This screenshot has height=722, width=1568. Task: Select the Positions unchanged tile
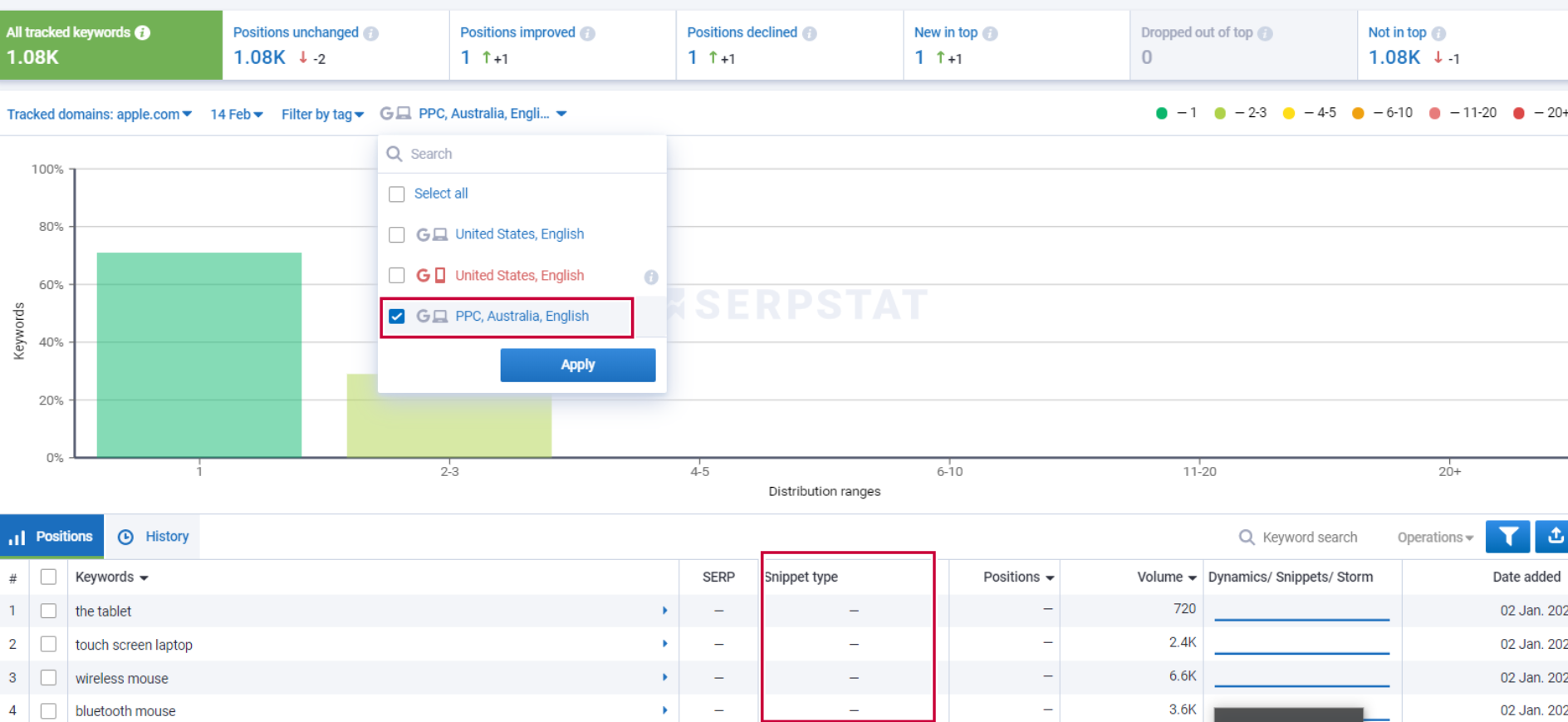pos(336,45)
